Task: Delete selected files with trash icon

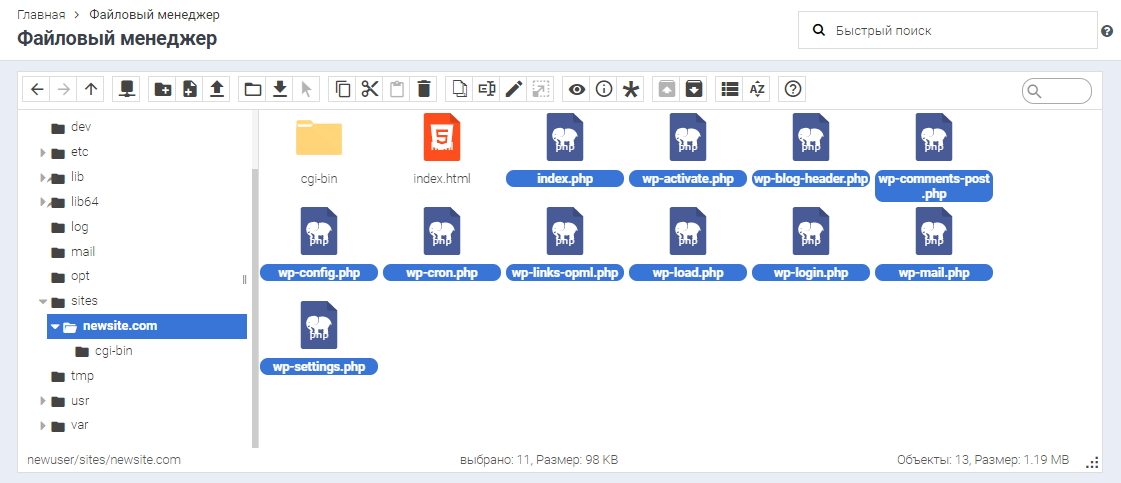Action: (x=424, y=89)
